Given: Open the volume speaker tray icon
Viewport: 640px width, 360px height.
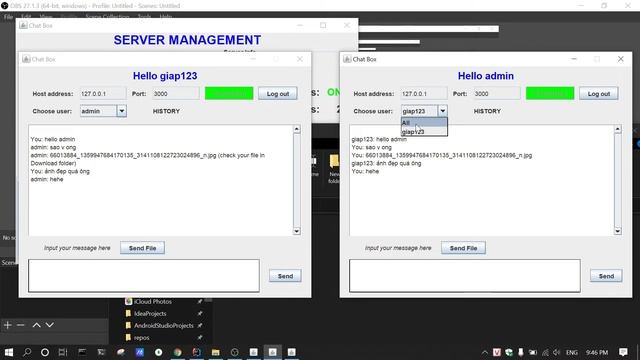Looking at the screenshot, I should click(x=557, y=352).
